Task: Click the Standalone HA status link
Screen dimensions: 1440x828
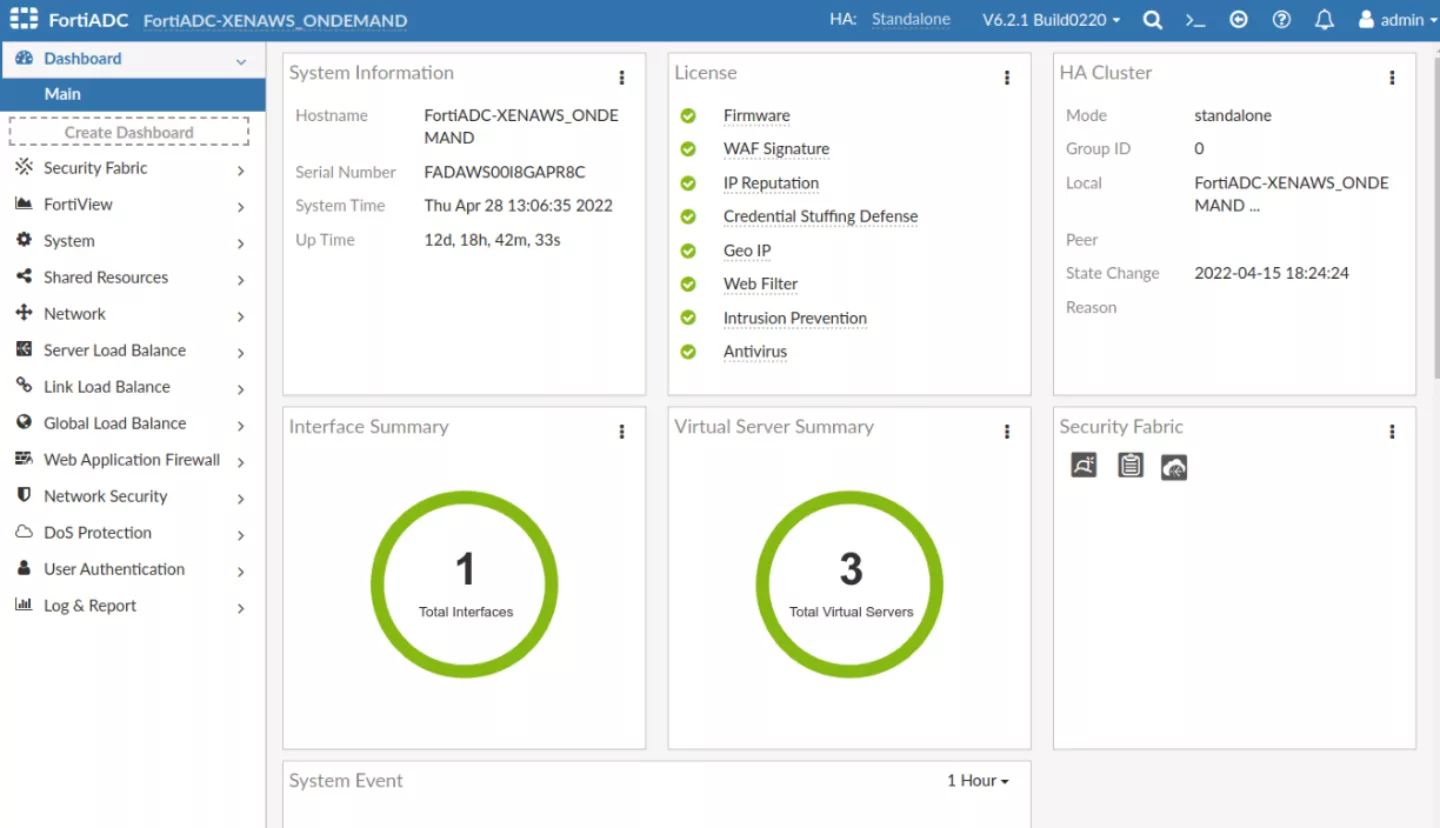Action: 911,19
